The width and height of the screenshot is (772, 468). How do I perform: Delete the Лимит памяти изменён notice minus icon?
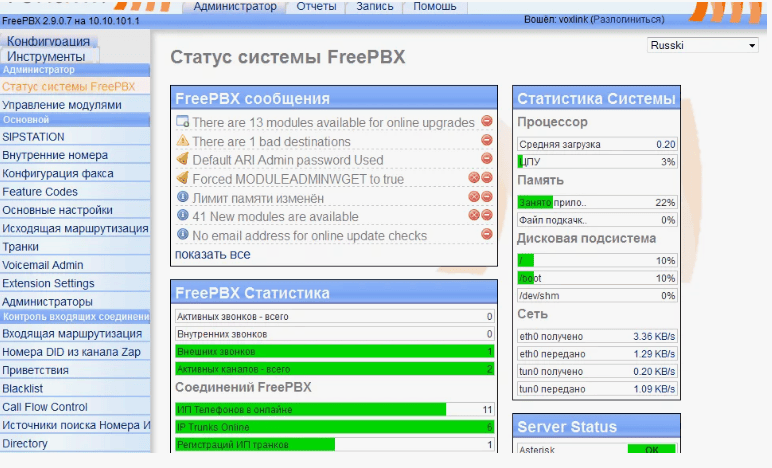[486, 197]
